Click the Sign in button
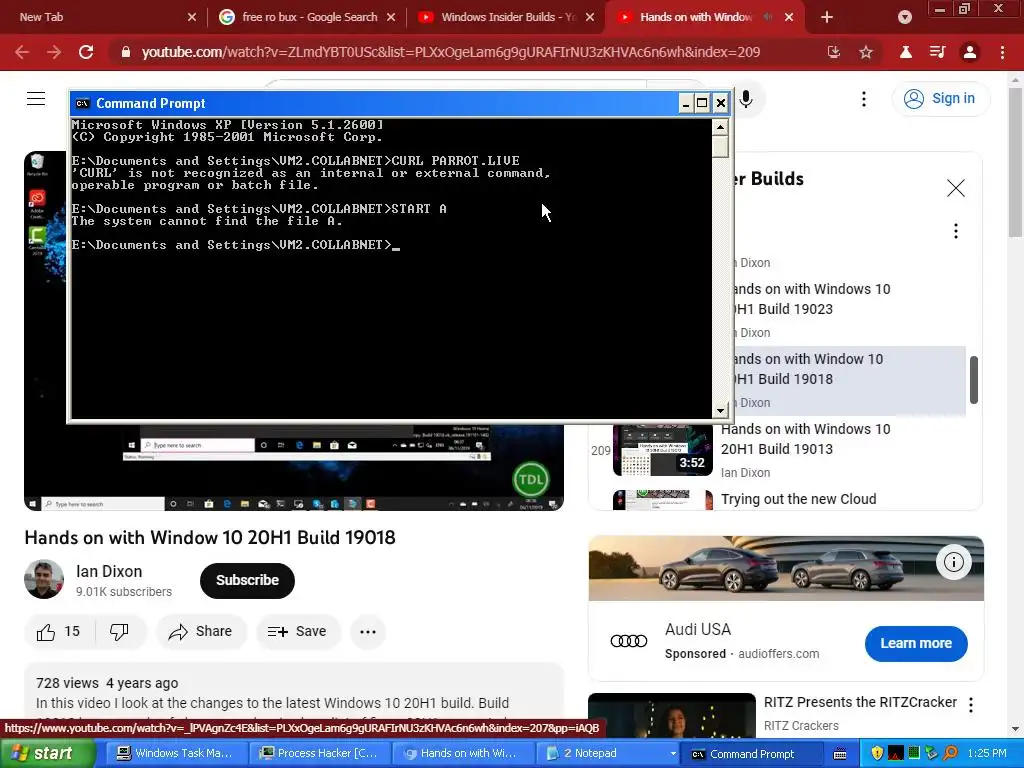This screenshot has width=1024, height=768. click(x=940, y=99)
